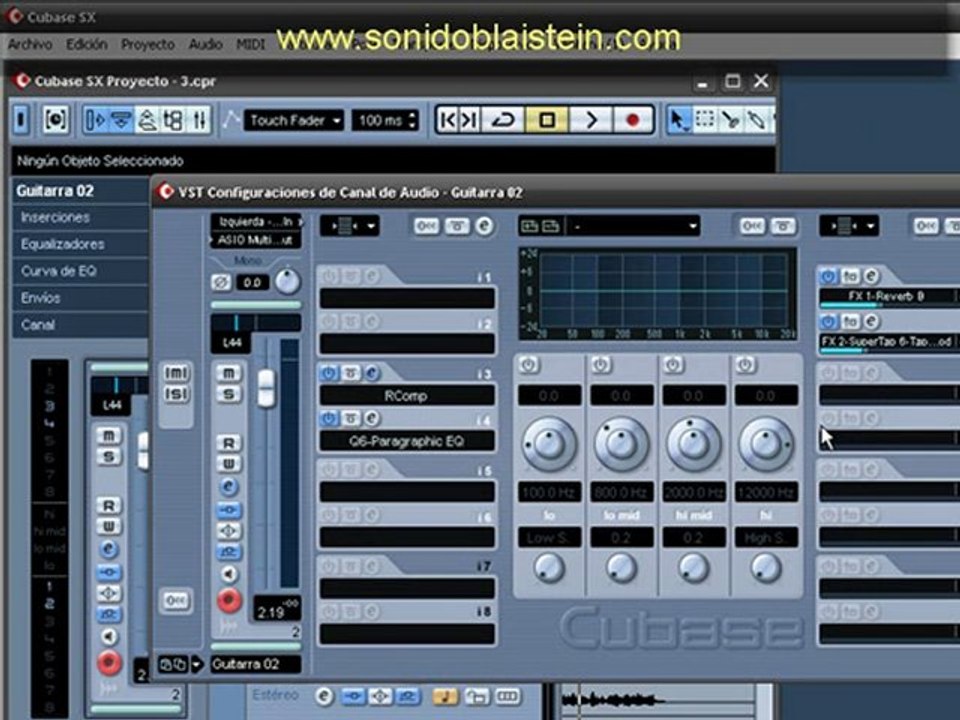The image size is (960, 720).
Task: Click the Izquierda input routing field
Action: tap(256, 222)
